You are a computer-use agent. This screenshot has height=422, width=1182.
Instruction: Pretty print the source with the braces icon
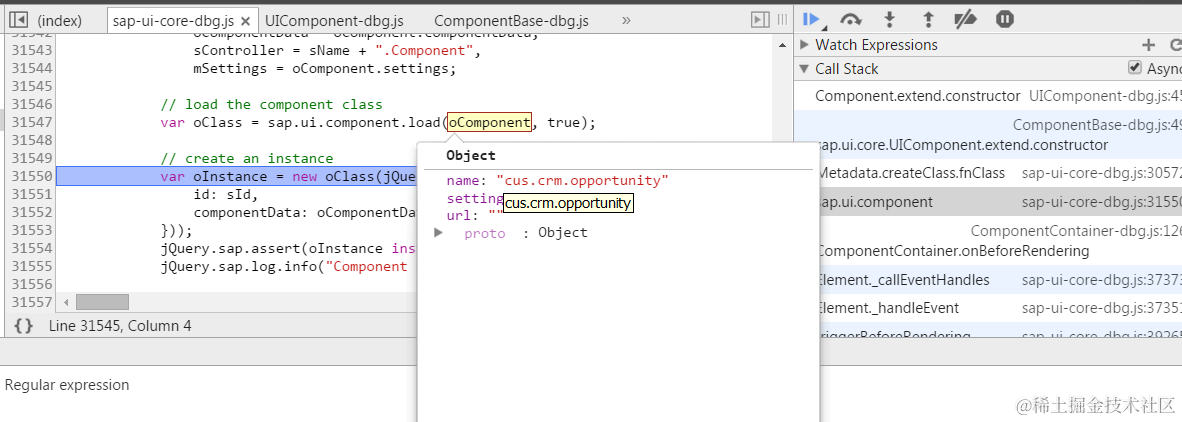(24, 326)
